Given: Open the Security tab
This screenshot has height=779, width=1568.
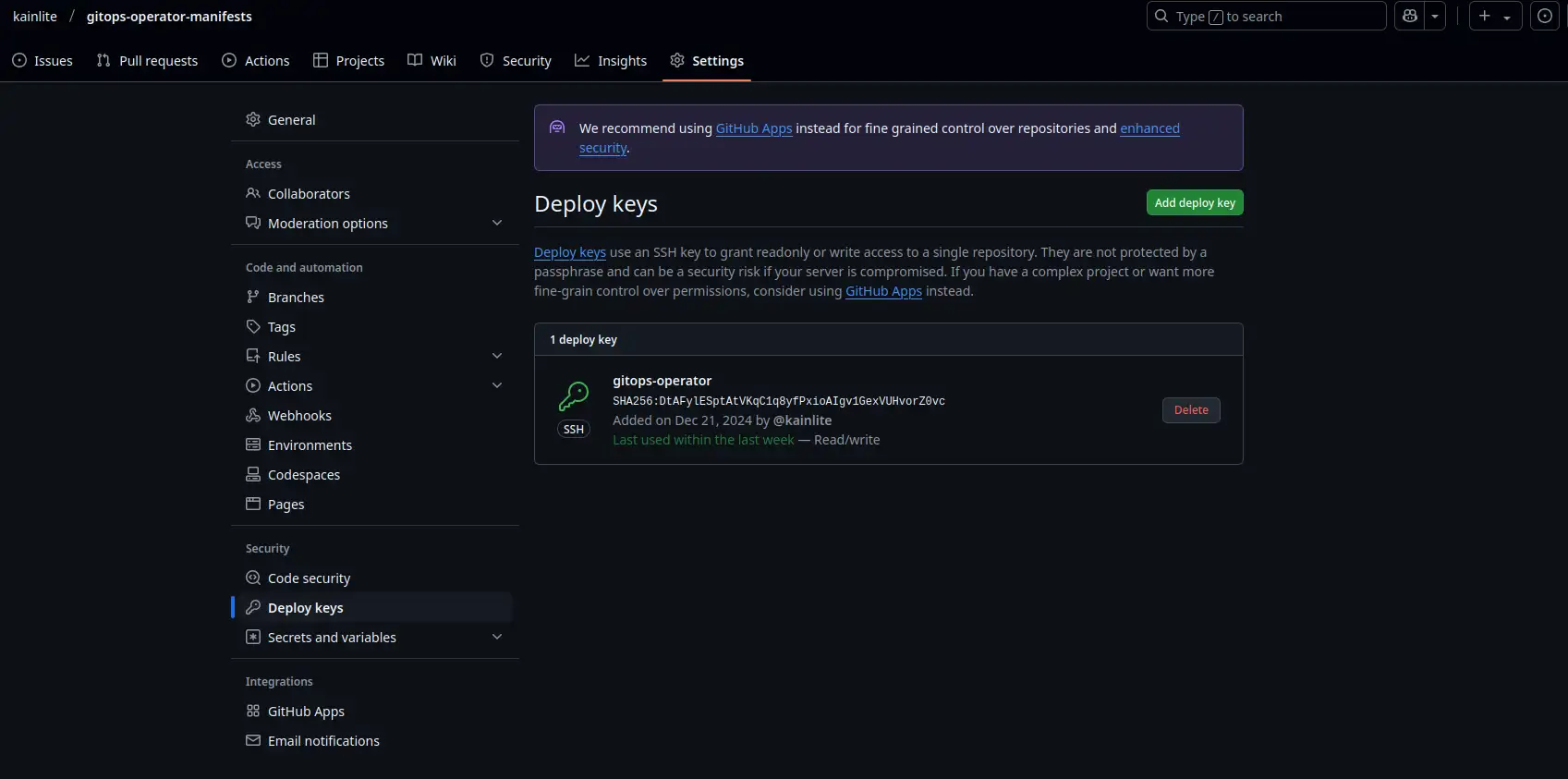Looking at the screenshot, I should (516, 61).
